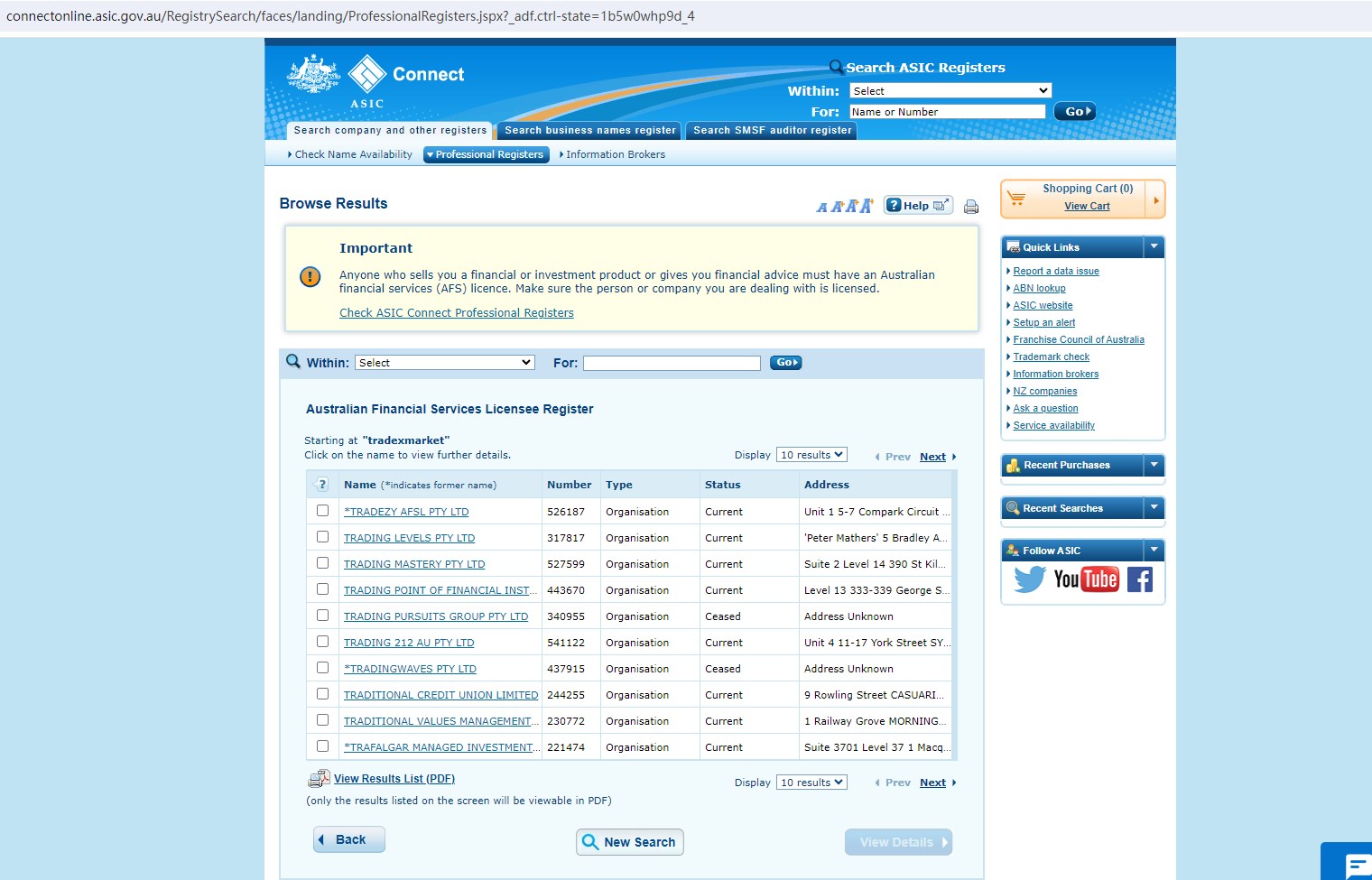Viewport: 1372px width, 880px height.
Task: Open the Professional Registers menu item
Action: pos(487,154)
